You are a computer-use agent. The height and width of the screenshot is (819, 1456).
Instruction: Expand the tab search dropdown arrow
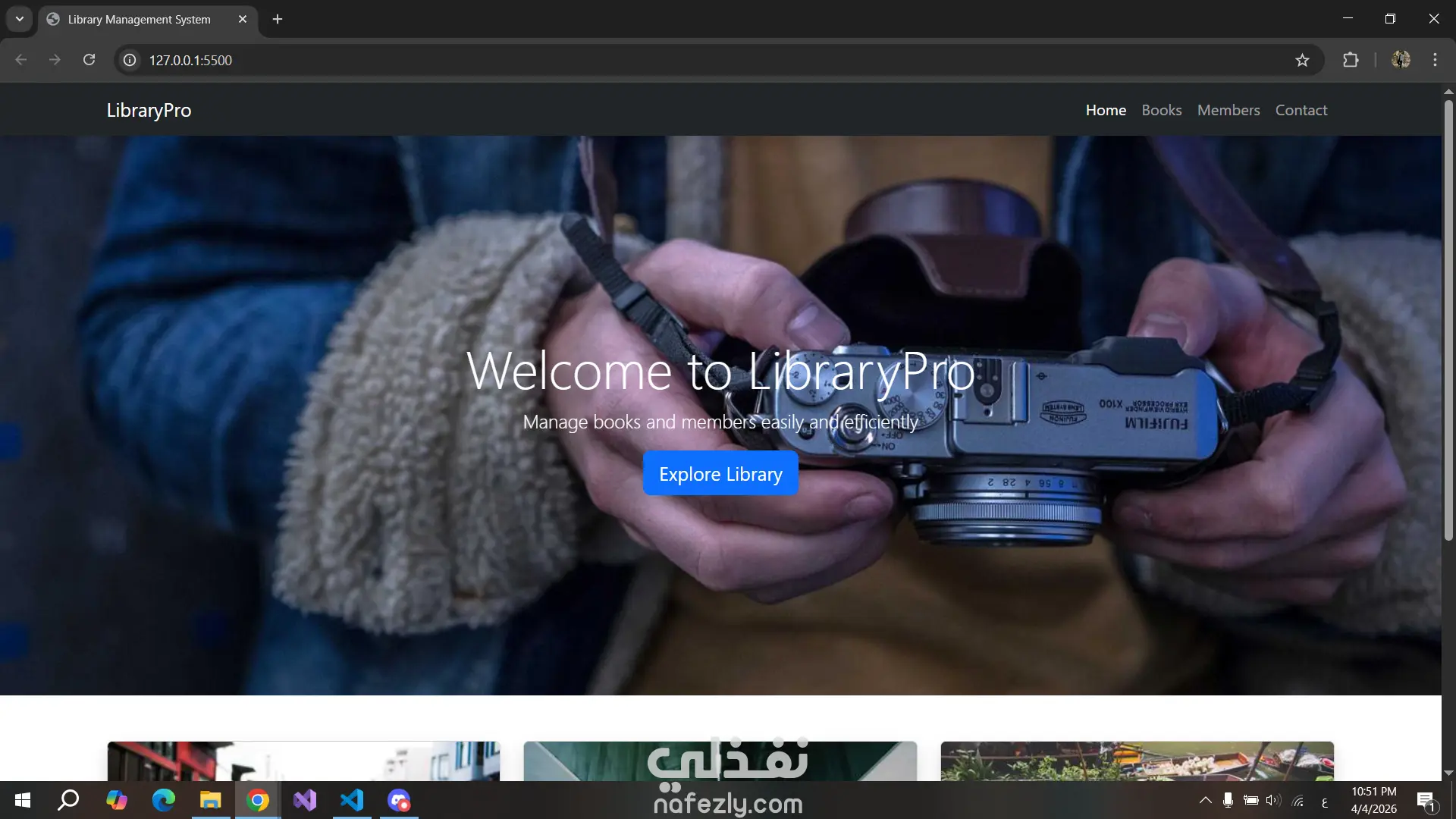click(x=20, y=19)
